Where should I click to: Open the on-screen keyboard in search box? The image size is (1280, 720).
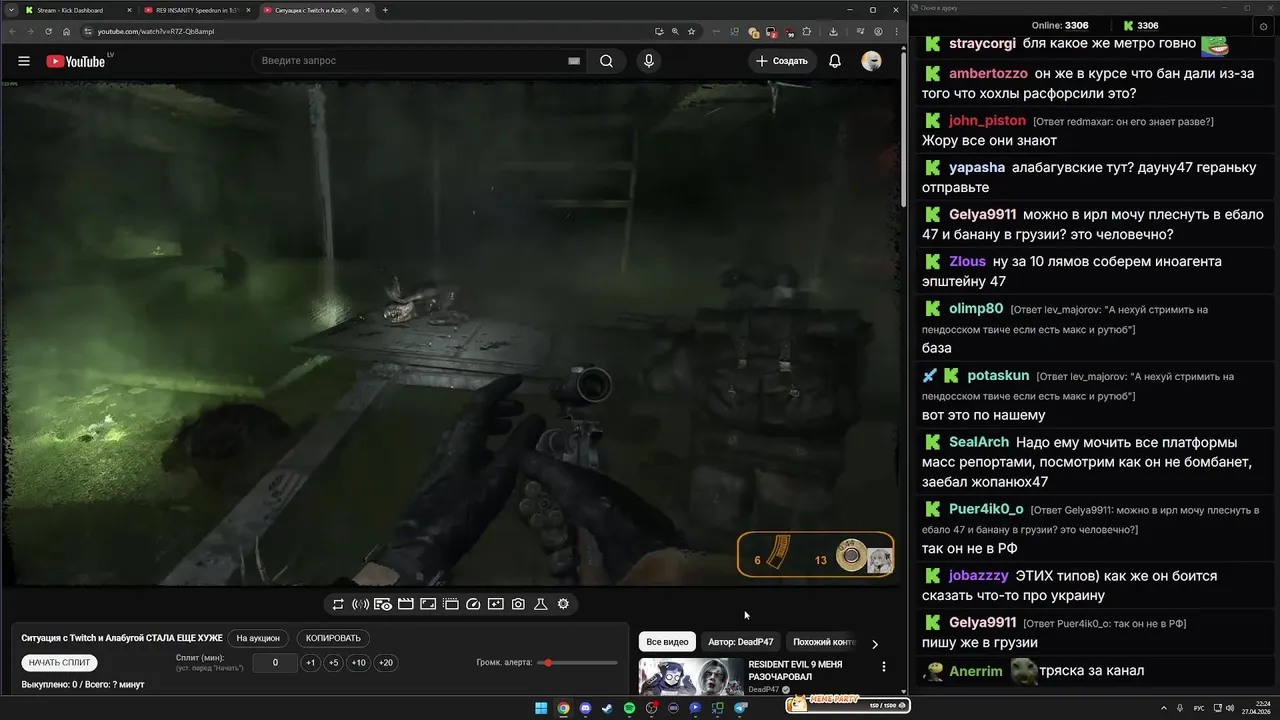(x=574, y=61)
